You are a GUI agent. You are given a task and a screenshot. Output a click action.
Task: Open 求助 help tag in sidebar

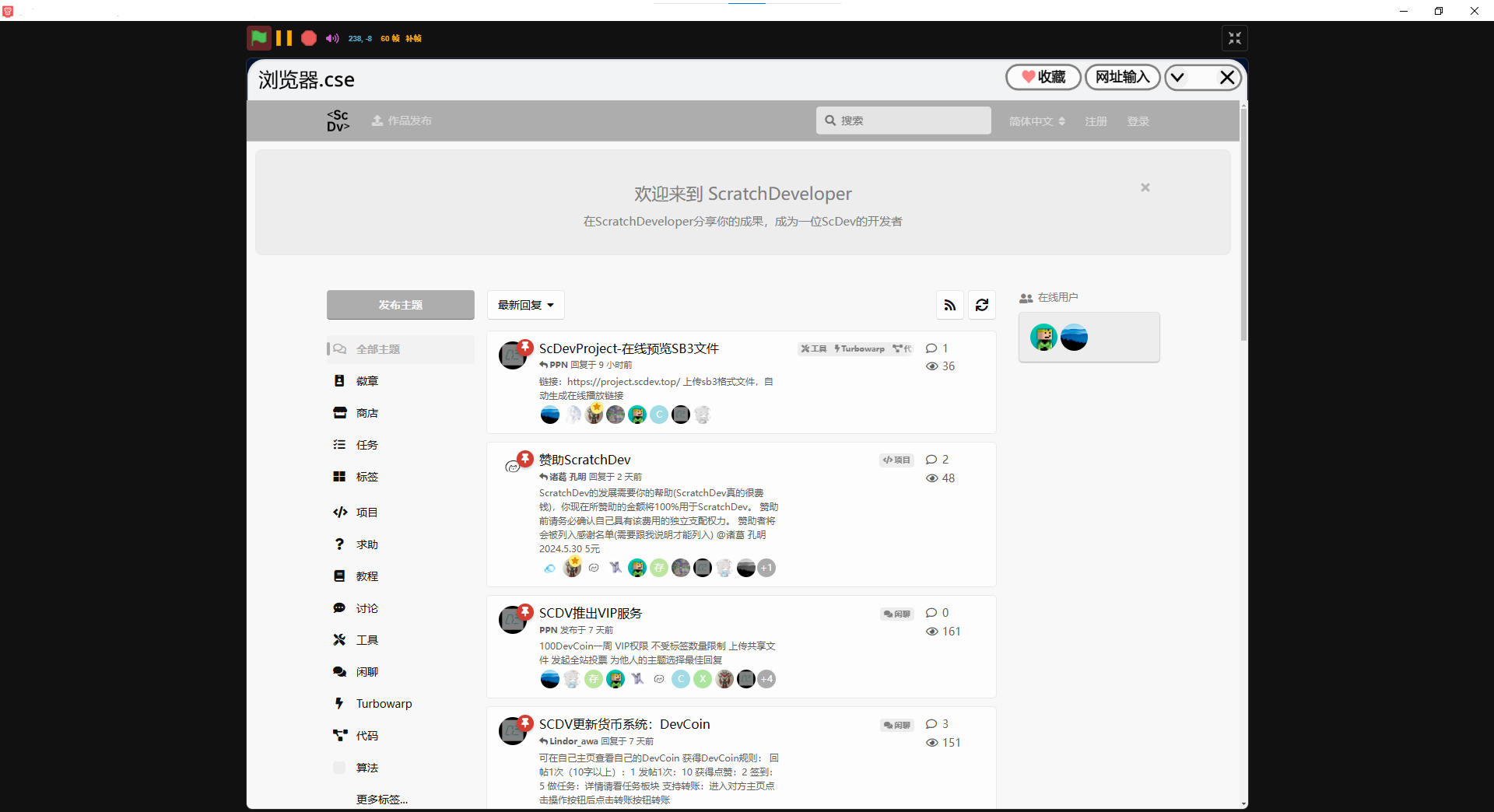(367, 544)
